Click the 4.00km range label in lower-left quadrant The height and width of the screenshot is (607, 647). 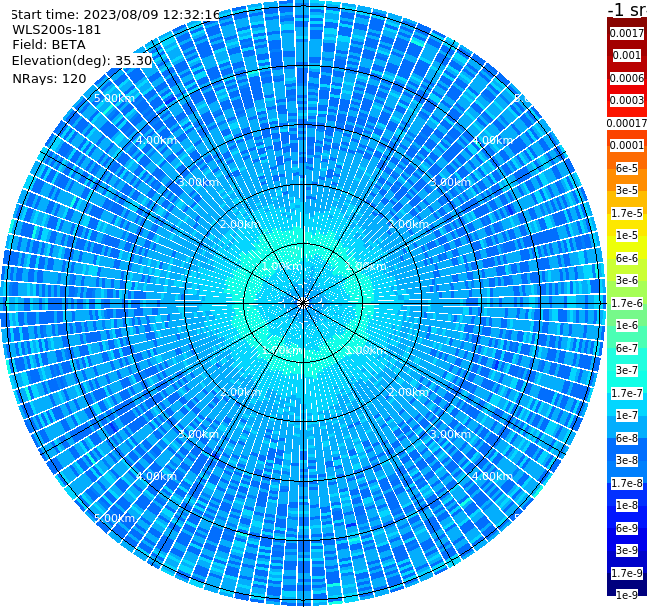(x=156, y=476)
